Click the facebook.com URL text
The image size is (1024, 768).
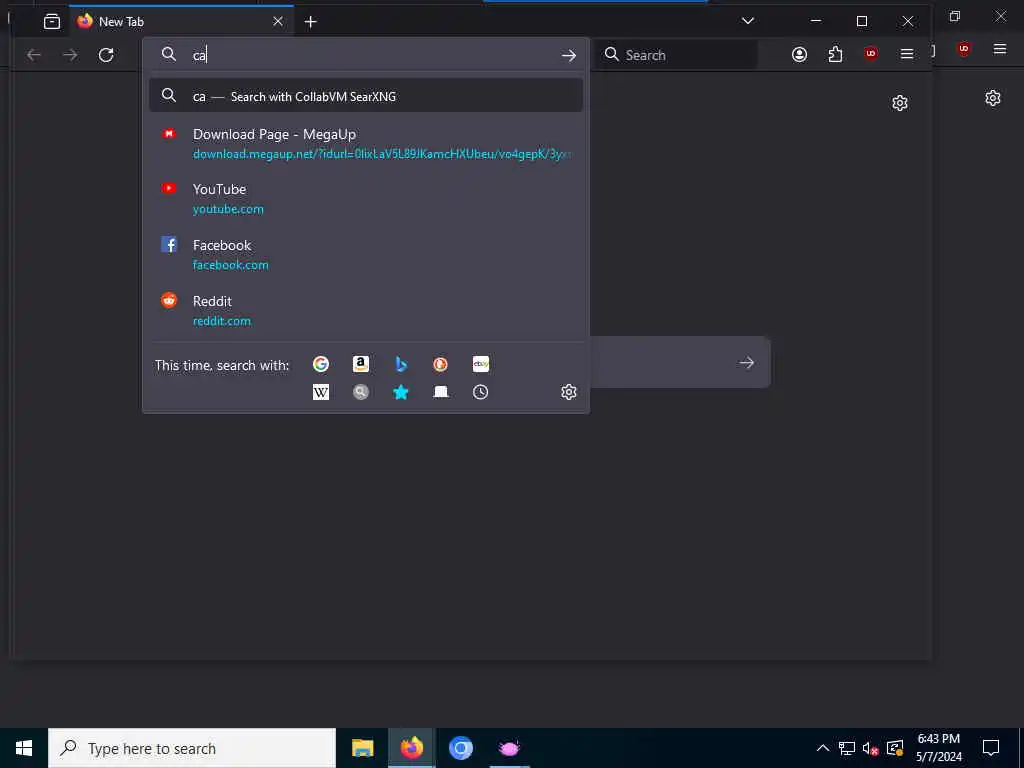coord(231,265)
